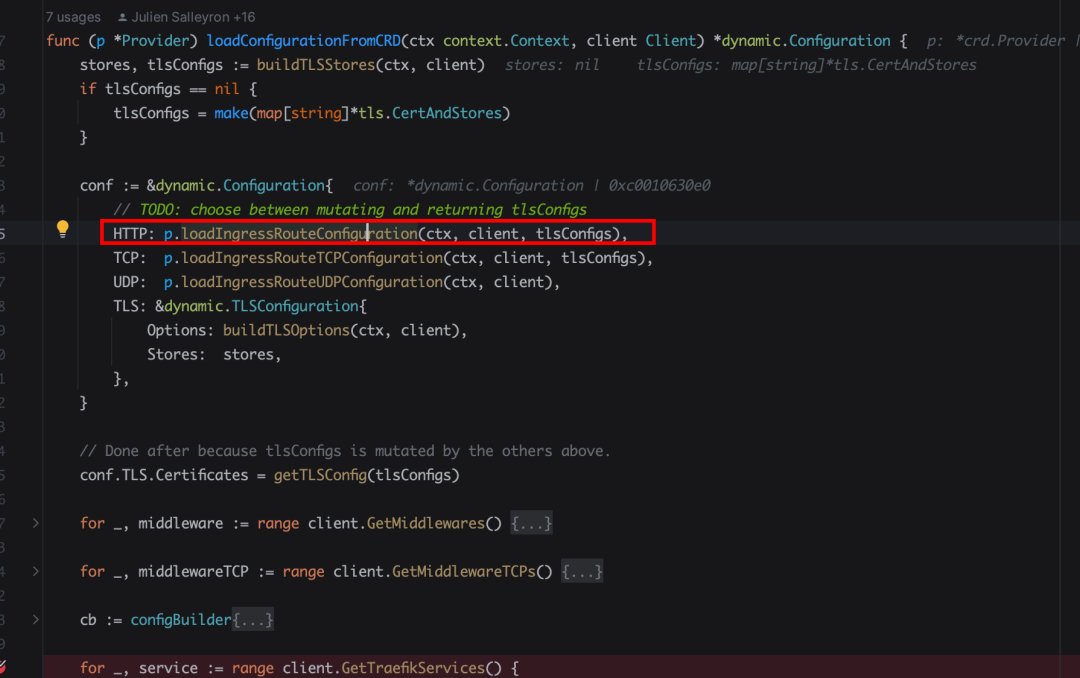Viewport: 1080px width, 678px height.
Task: Click the buildTLSStores function call
Action: (x=315, y=65)
